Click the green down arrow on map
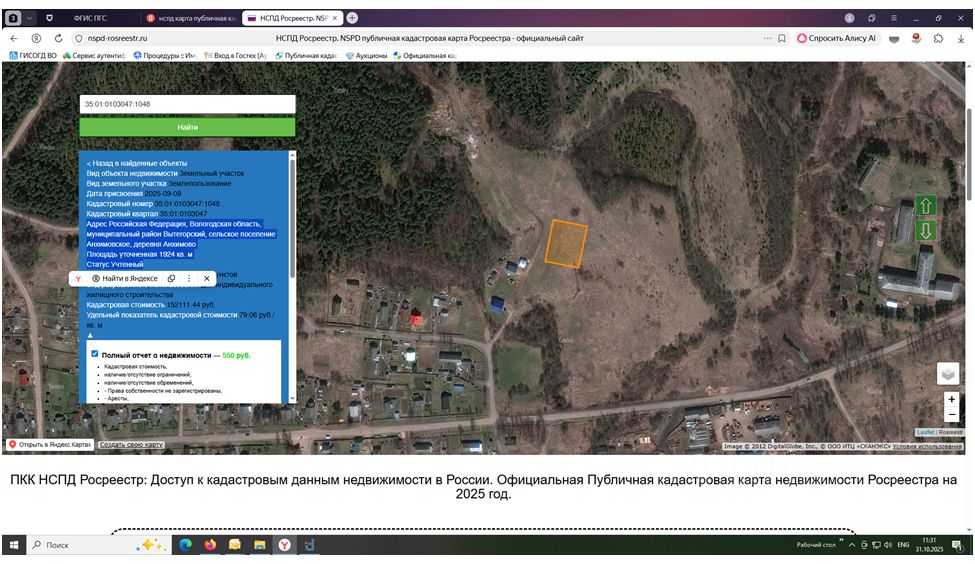Image resolution: width=975 pixels, height=564 pixels. [x=925, y=231]
